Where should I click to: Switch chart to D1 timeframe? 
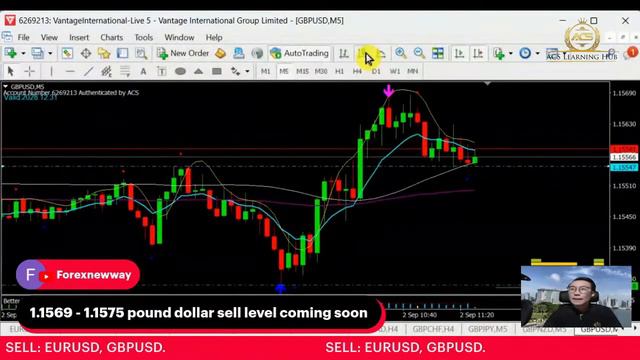(x=376, y=71)
